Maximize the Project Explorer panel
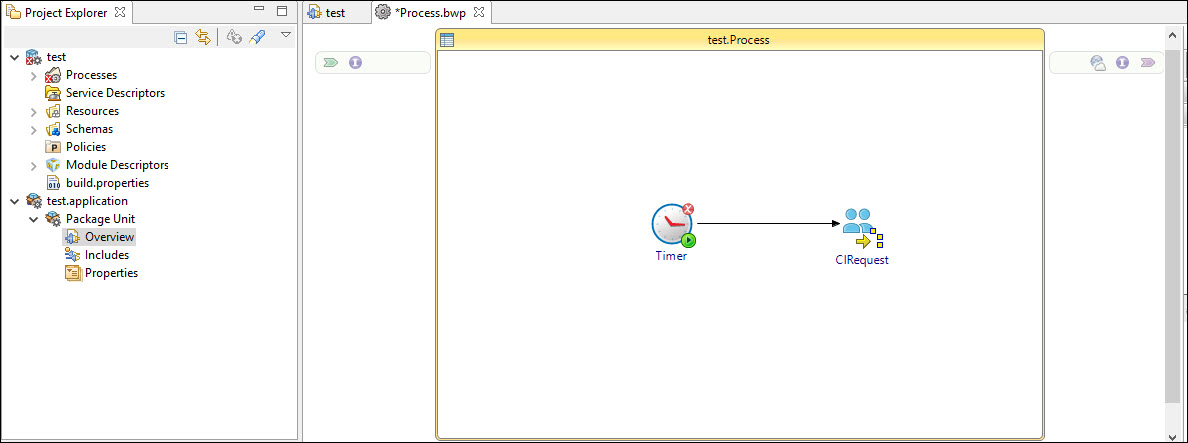The height and width of the screenshot is (443, 1188). pos(282,11)
